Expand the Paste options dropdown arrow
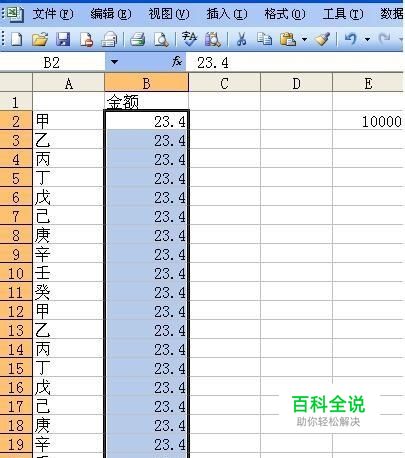Screen dimensions: 405x458 [x=304, y=40]
